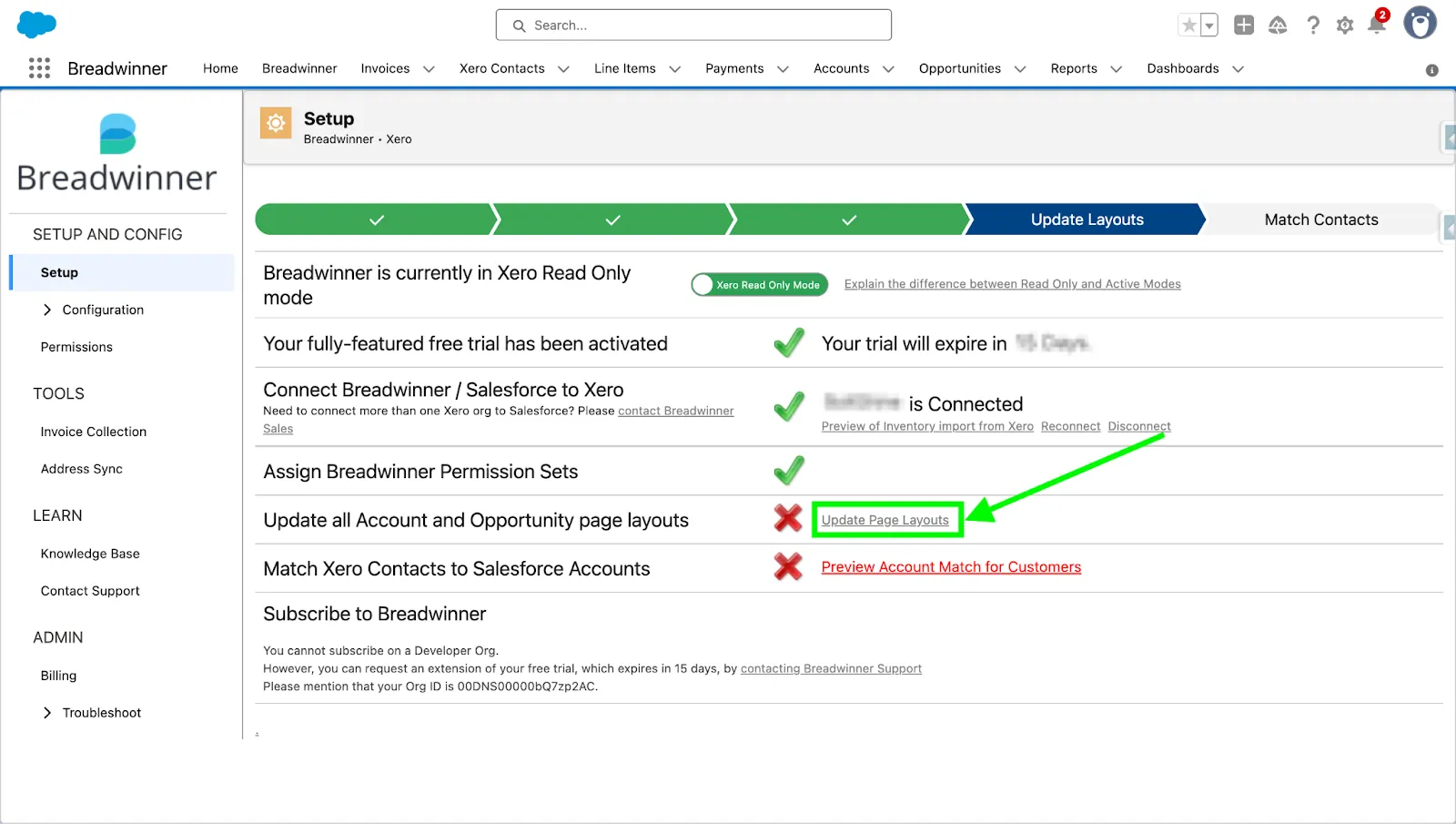Expand the Configuration sidebar item

[47, 310]
